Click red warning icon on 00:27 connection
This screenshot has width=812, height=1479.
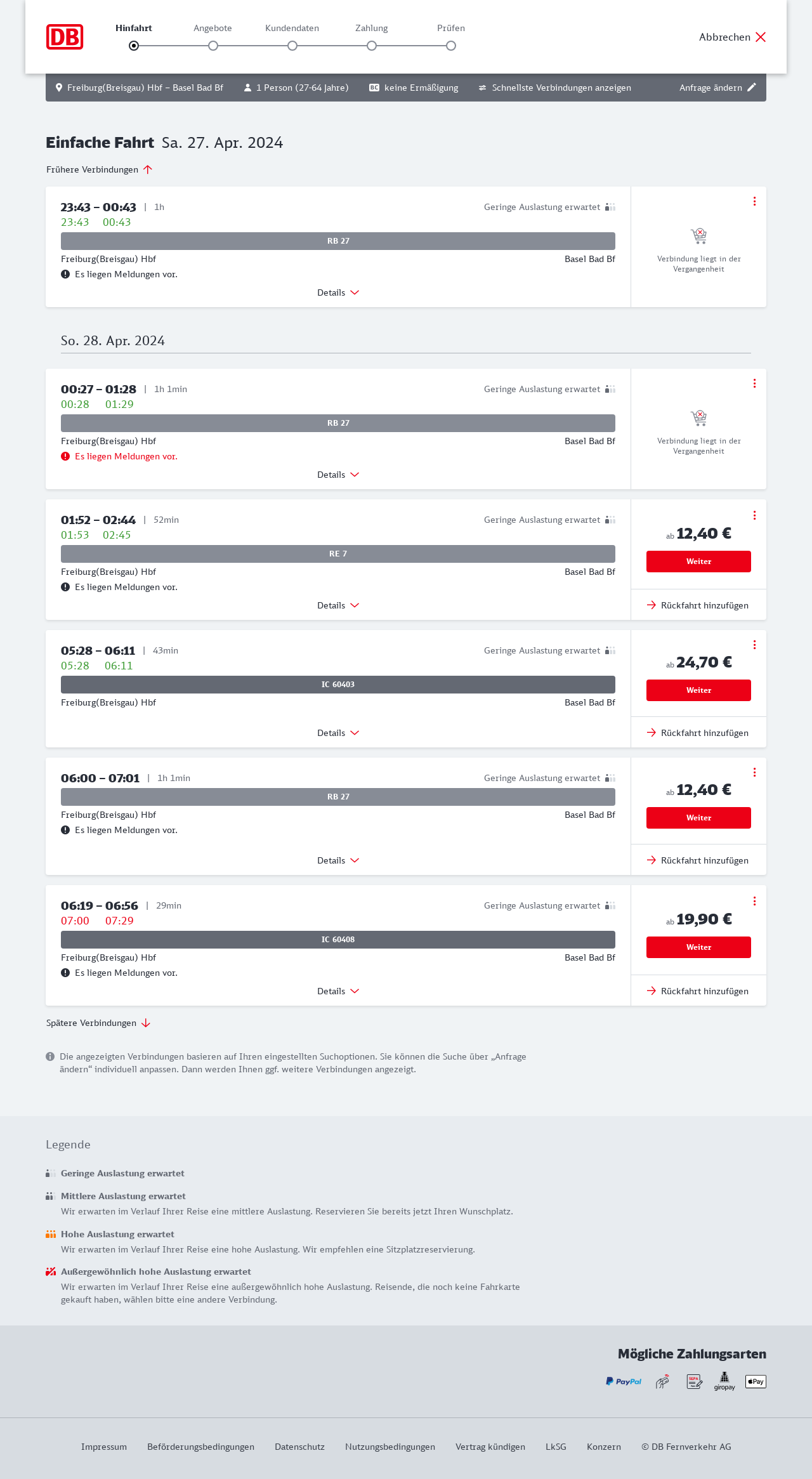[65, 456]
